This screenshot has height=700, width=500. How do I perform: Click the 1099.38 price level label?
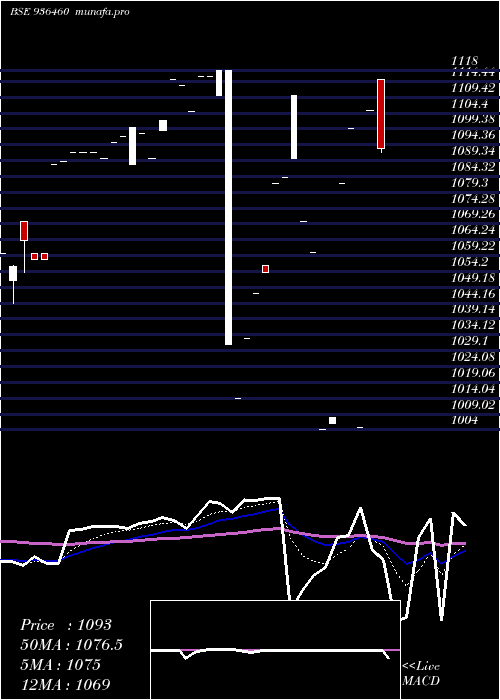[x=473, y=119]
